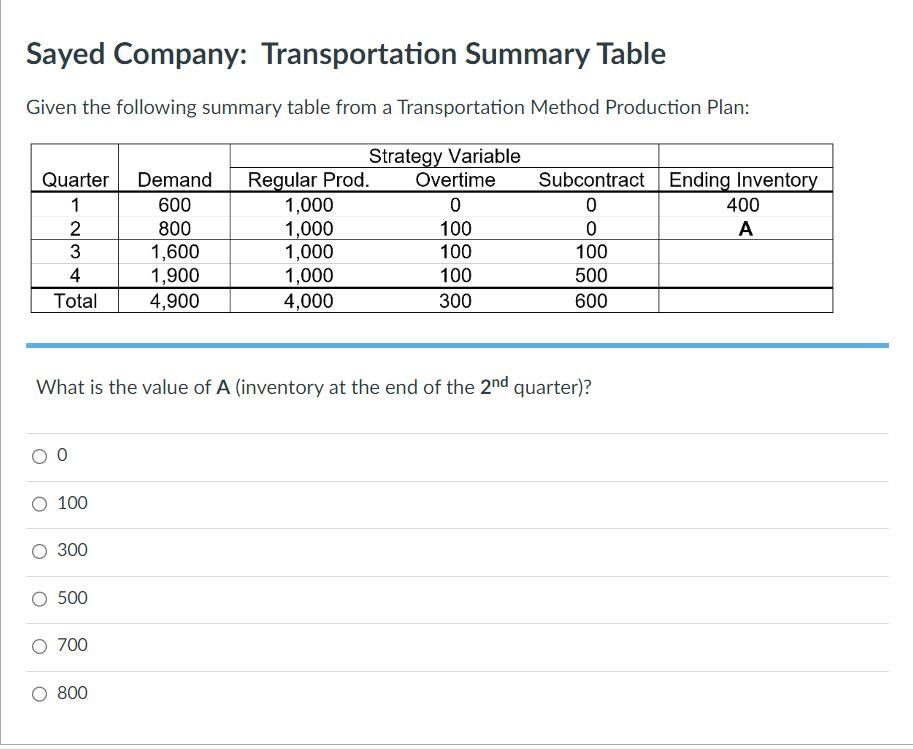
Task: Select the radio button for answer 0
Action: pos(38,456)
